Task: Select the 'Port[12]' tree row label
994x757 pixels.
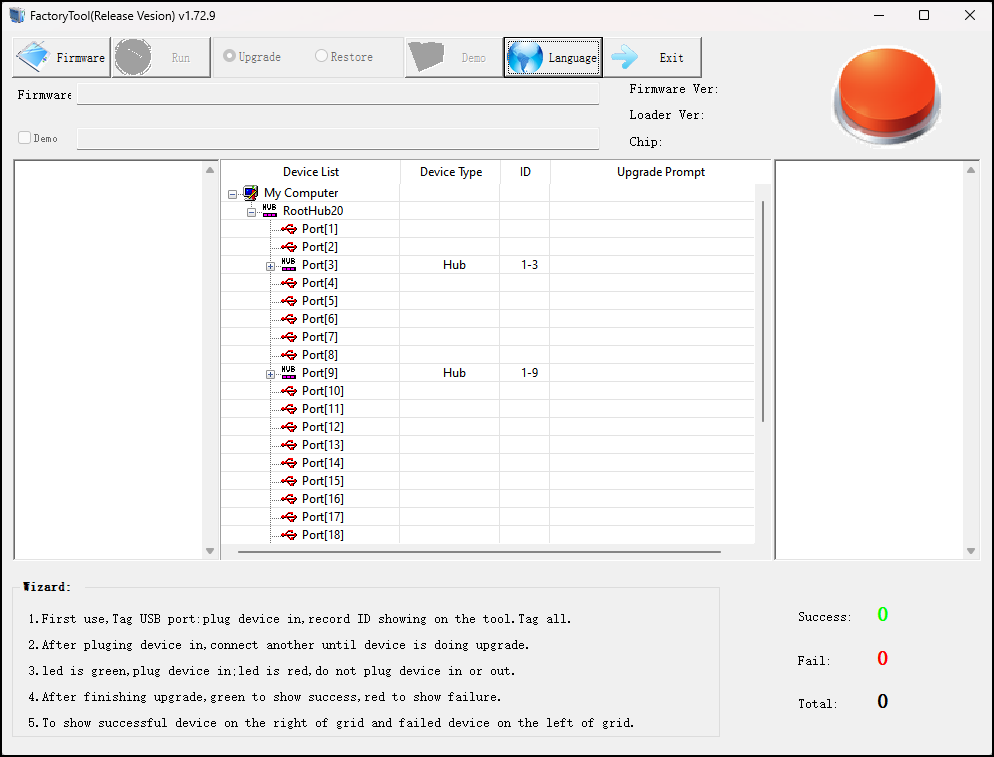Action: point(323,427)
